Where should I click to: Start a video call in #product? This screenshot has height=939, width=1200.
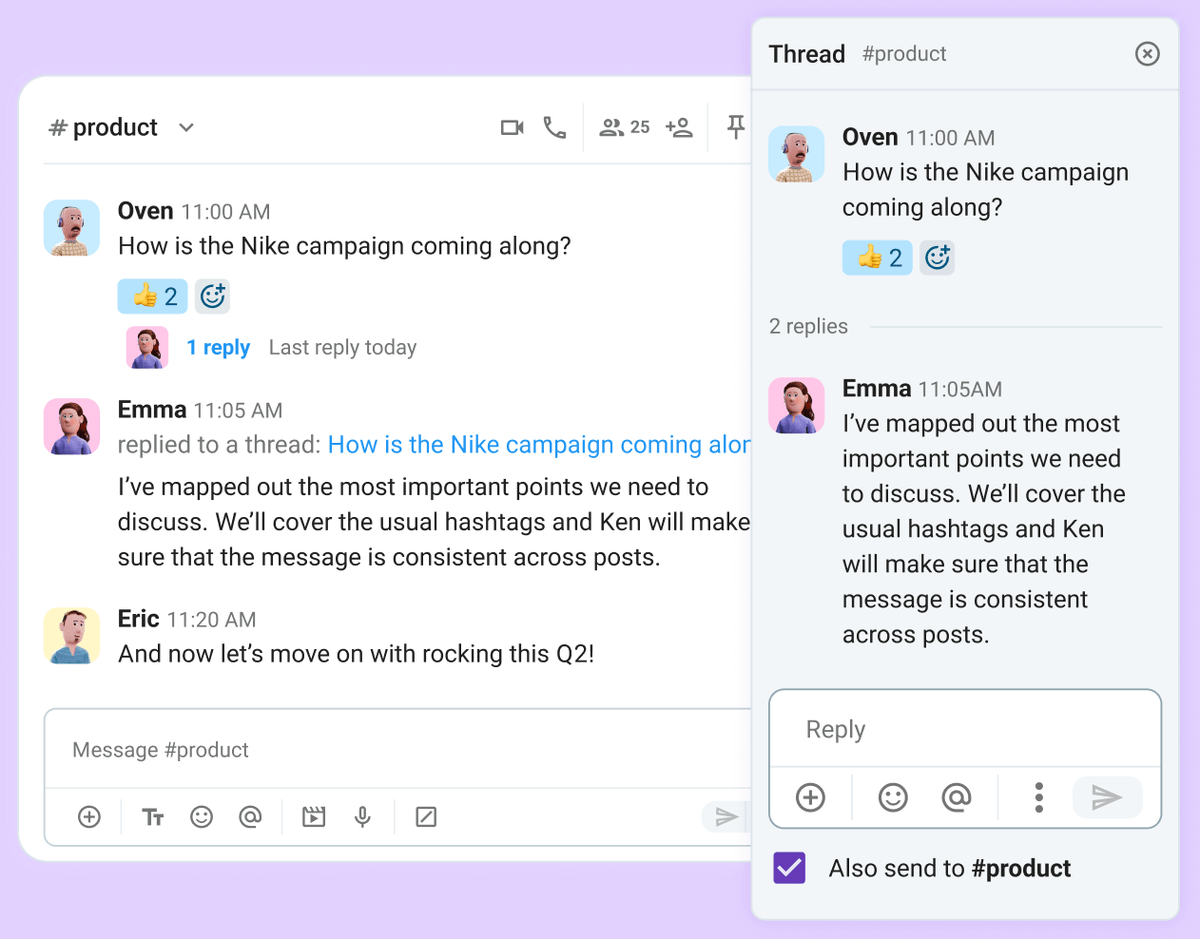(x=512, y=127)
